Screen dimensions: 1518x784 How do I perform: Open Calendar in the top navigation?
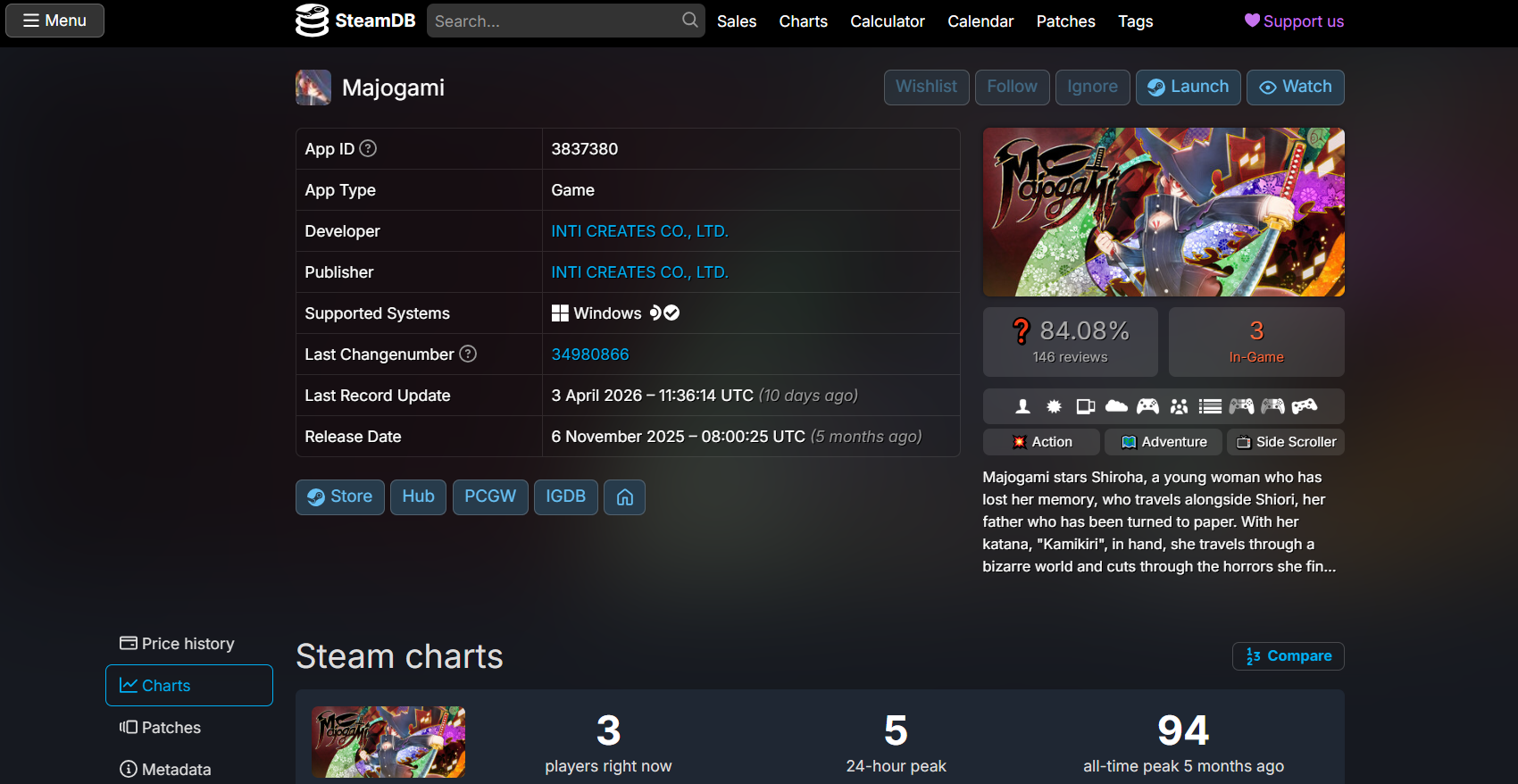pos(980,21)
